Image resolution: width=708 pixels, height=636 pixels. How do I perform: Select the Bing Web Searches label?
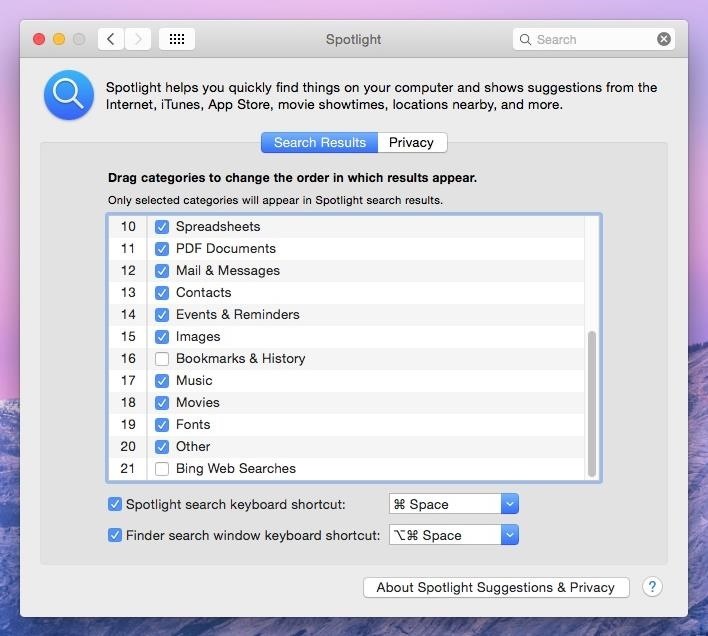(236, 469)
